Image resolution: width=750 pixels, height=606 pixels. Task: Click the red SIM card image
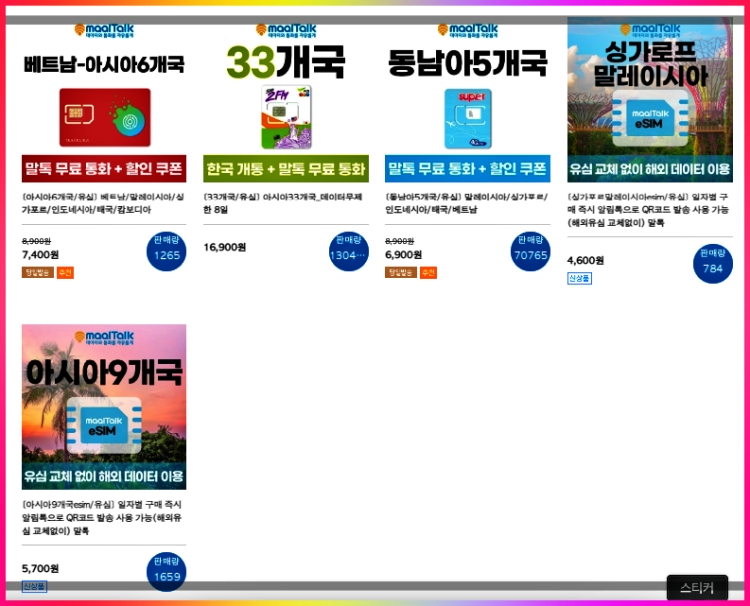click(x=105, y=117)
